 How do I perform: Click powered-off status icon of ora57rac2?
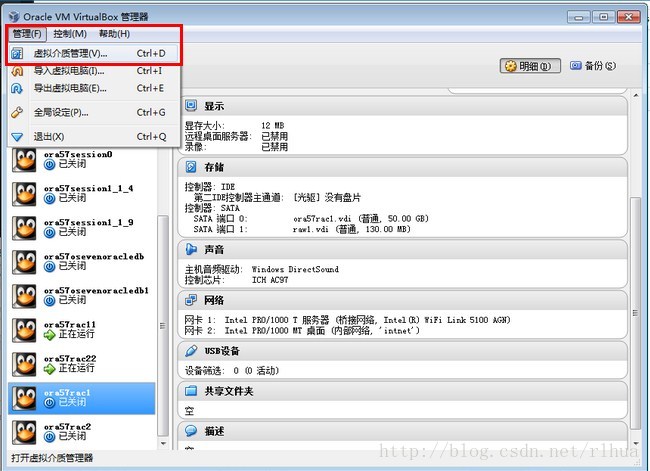pyautogui.click(x=49, y=437)
